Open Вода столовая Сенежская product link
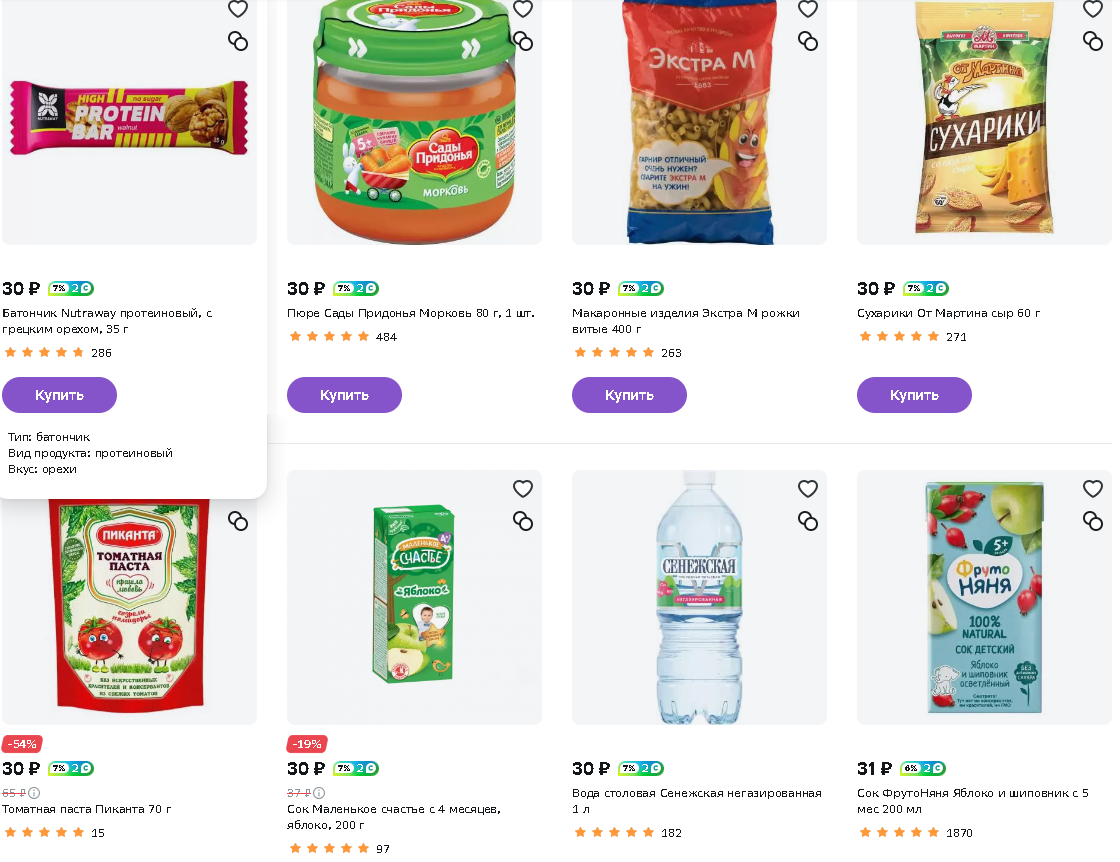Screen dimensions: 1120x862 696,801
